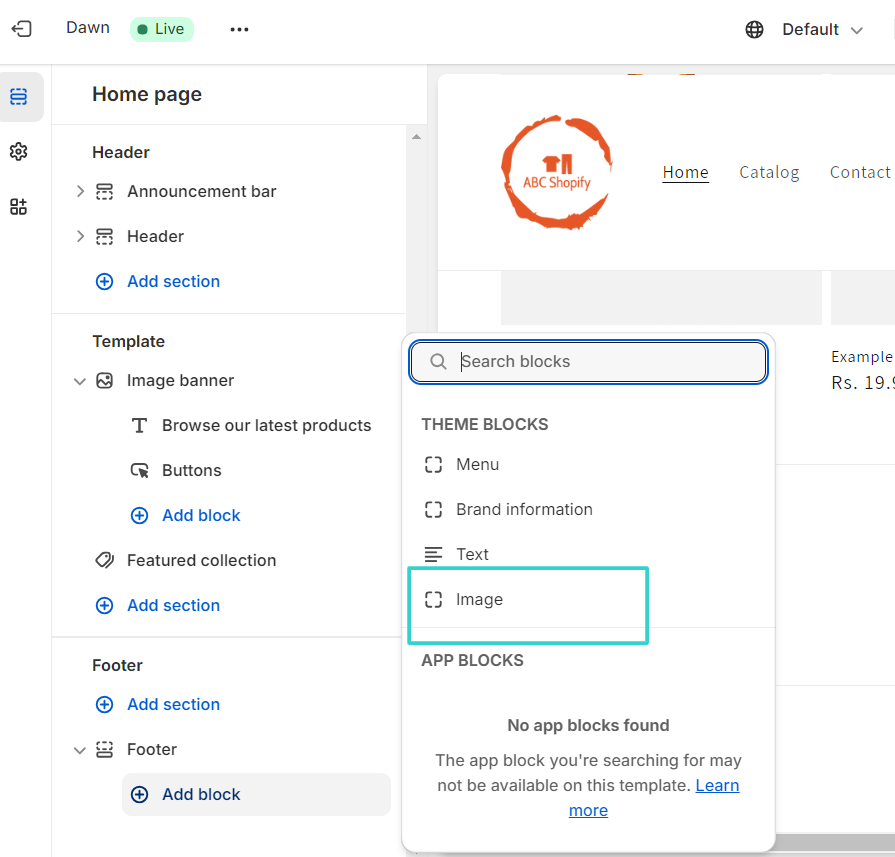Viewport: 895px width, 857px height.
Task: Open Theme settings gear icon
Action: [18, 151]
